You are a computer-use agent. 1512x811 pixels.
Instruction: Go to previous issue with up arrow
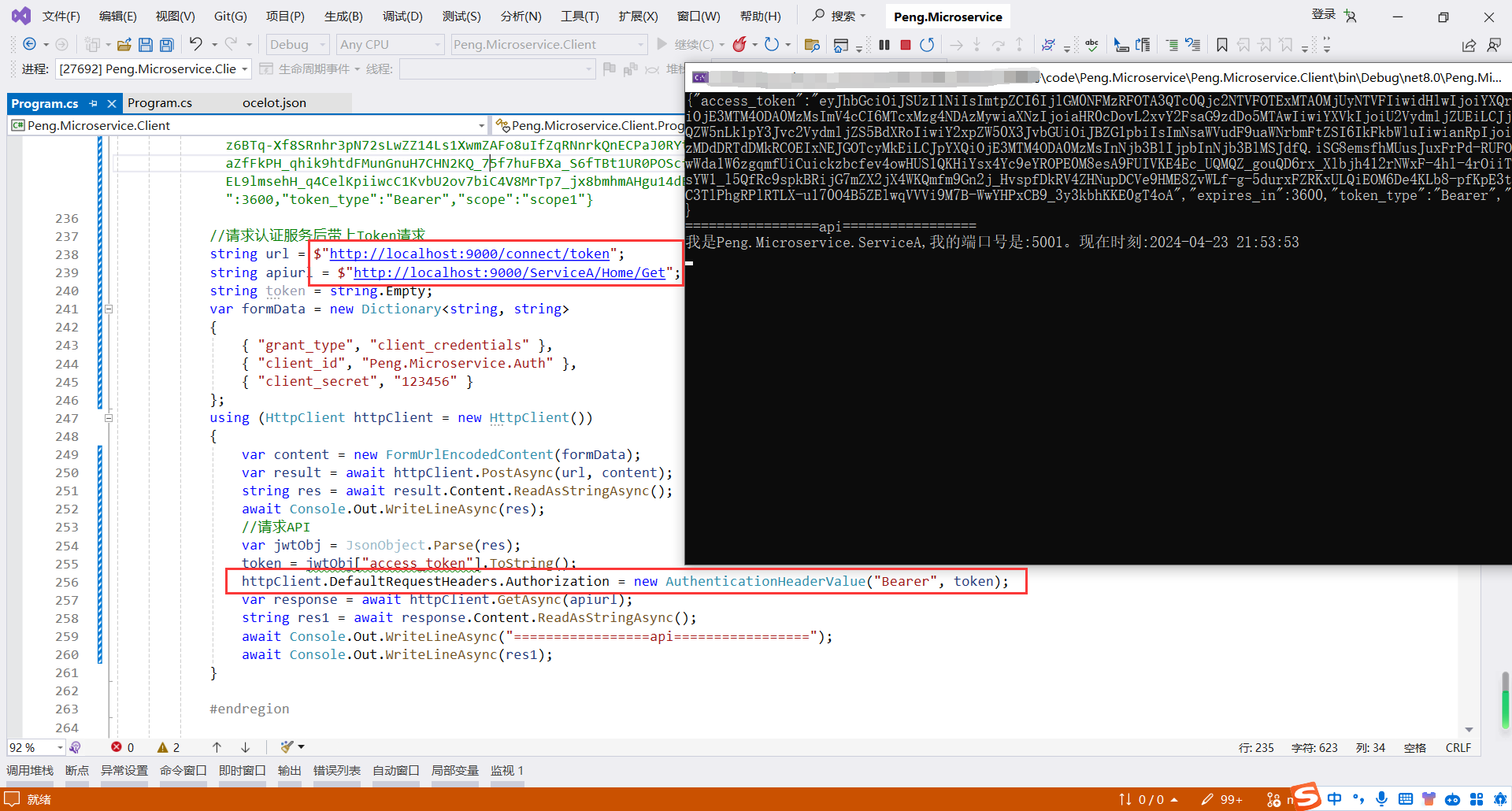[x=217, y=747]
